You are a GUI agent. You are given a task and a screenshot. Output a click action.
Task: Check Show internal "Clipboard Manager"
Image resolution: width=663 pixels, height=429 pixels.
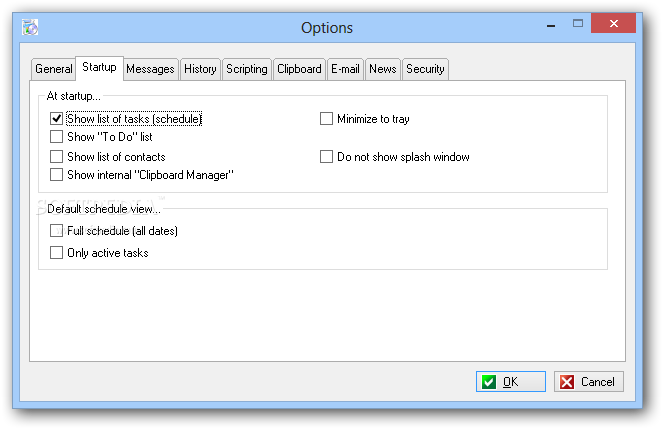(x=57, y=175)
